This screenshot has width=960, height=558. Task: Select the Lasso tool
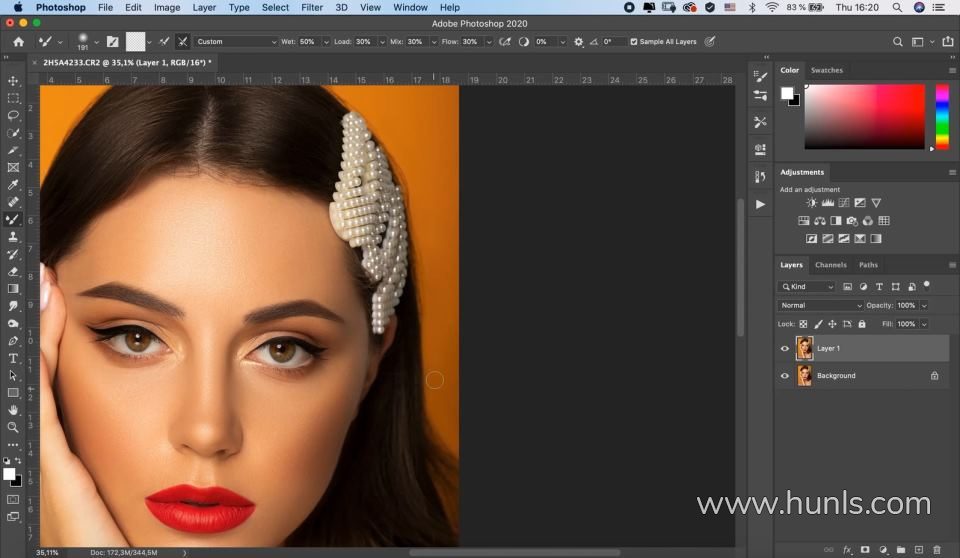pos(13,115)
